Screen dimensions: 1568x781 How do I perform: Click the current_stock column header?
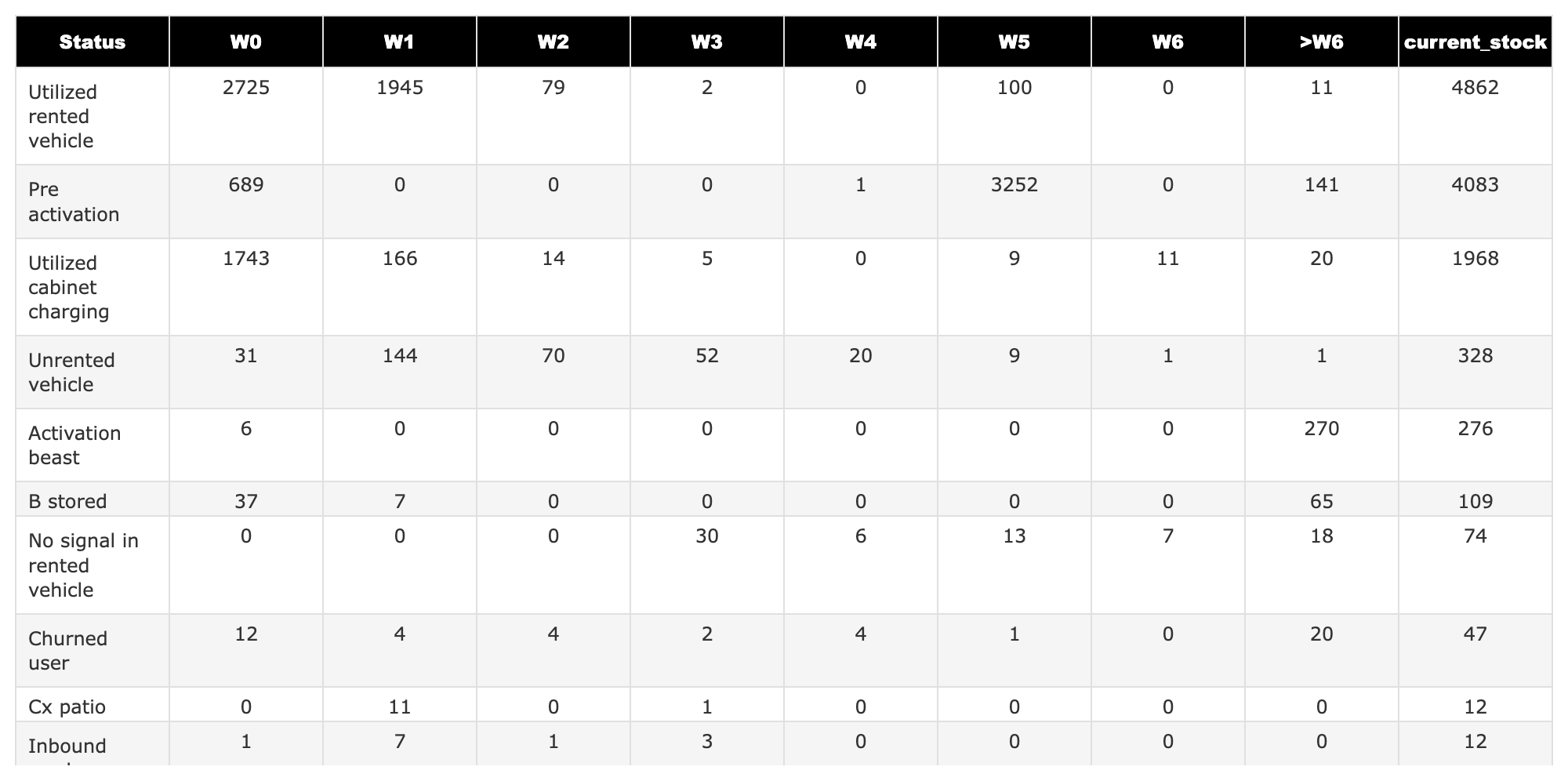(1475, 42)
